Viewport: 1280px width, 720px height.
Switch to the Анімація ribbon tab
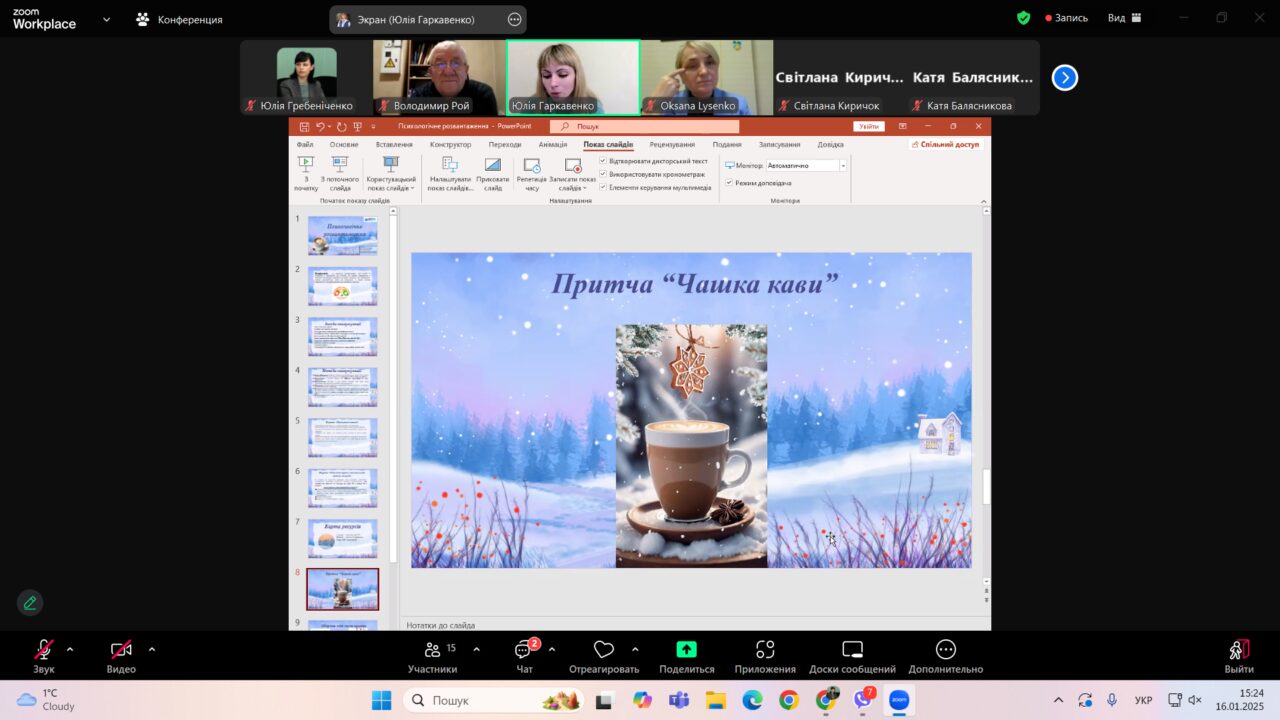coord(552,144)
